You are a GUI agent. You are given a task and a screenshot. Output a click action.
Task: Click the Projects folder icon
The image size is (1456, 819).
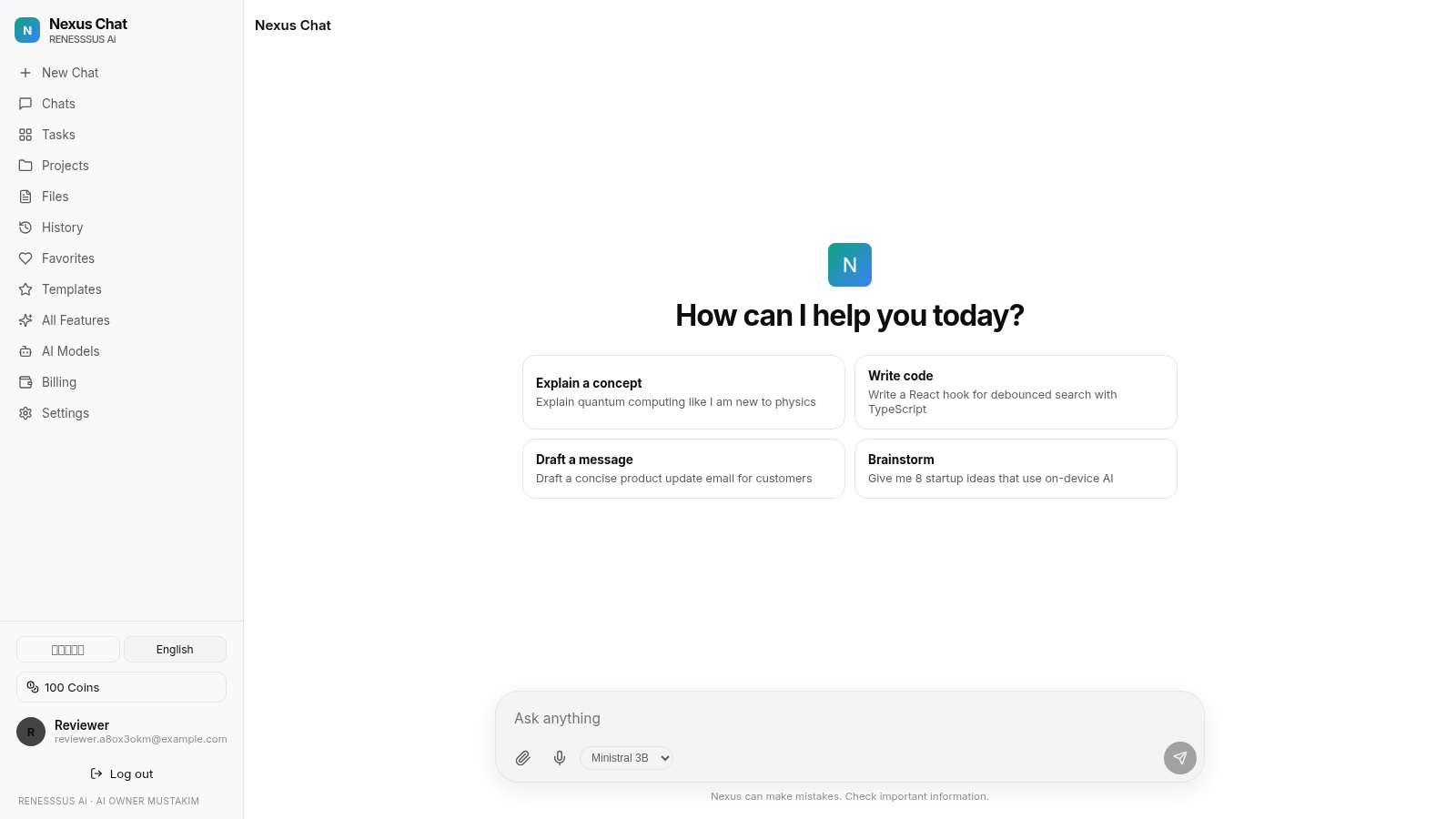coord(25,166)
